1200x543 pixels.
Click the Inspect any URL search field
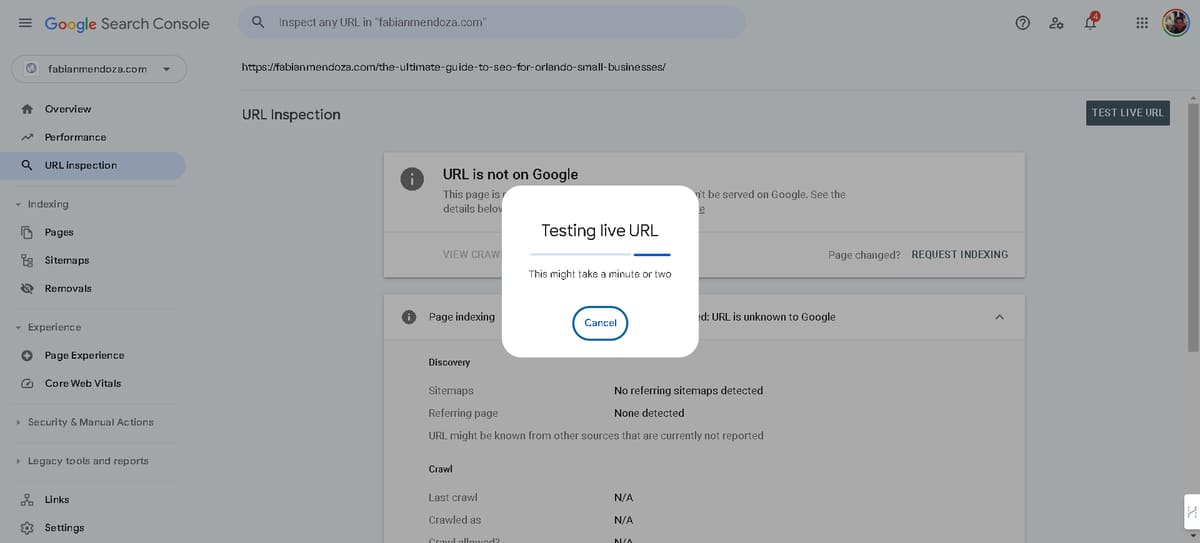pos(492,22)
